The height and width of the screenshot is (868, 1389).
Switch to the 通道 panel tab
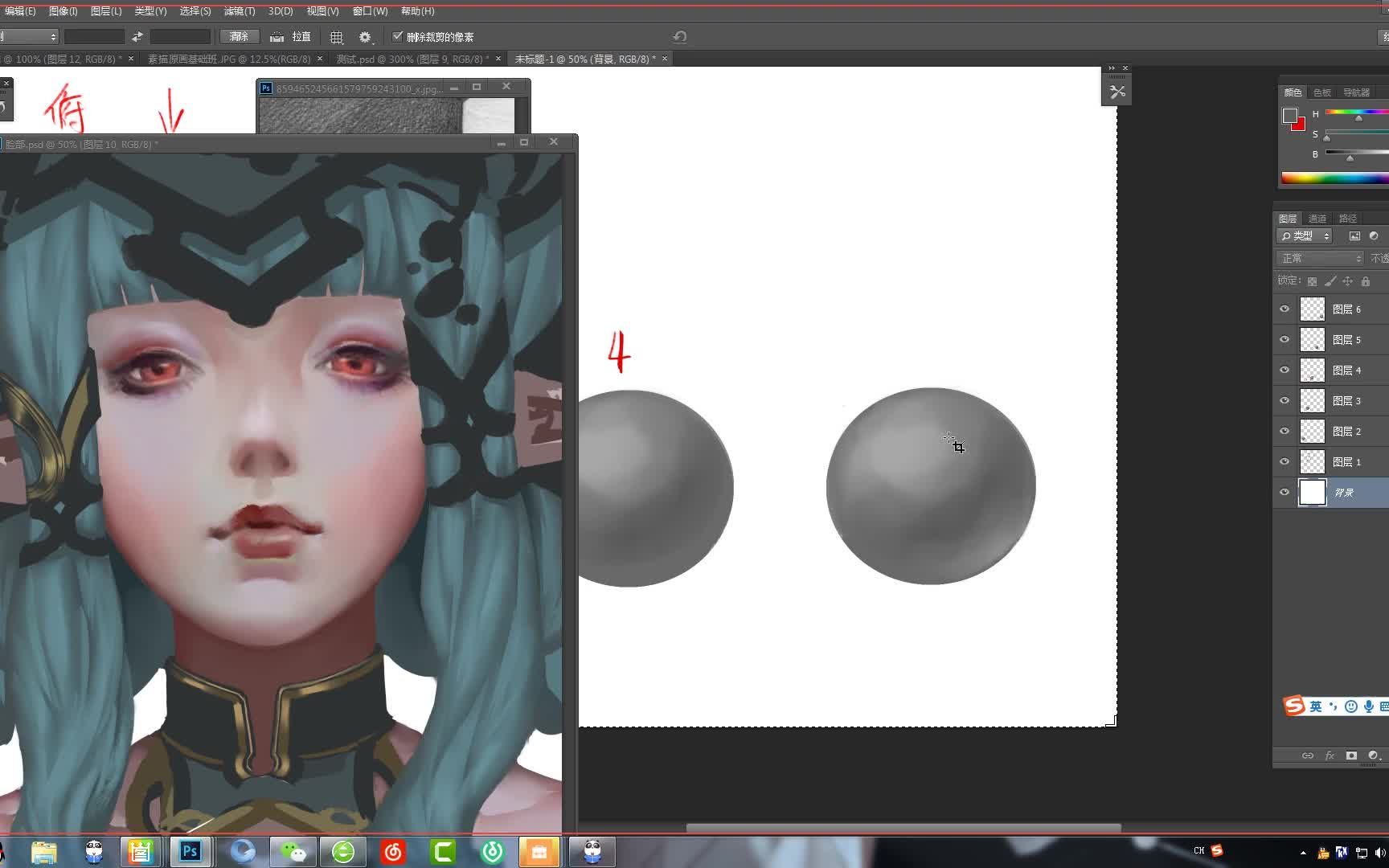coord(1317,218)
